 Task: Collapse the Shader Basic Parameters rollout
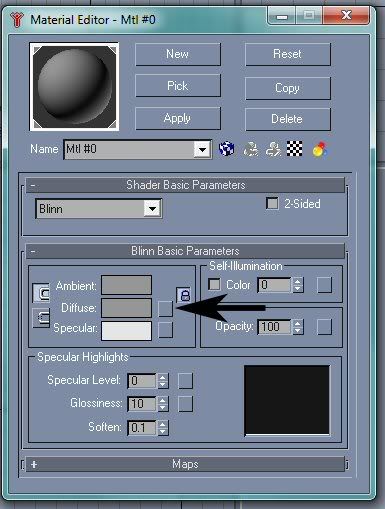pyautogui.click(x=185, y=185)
